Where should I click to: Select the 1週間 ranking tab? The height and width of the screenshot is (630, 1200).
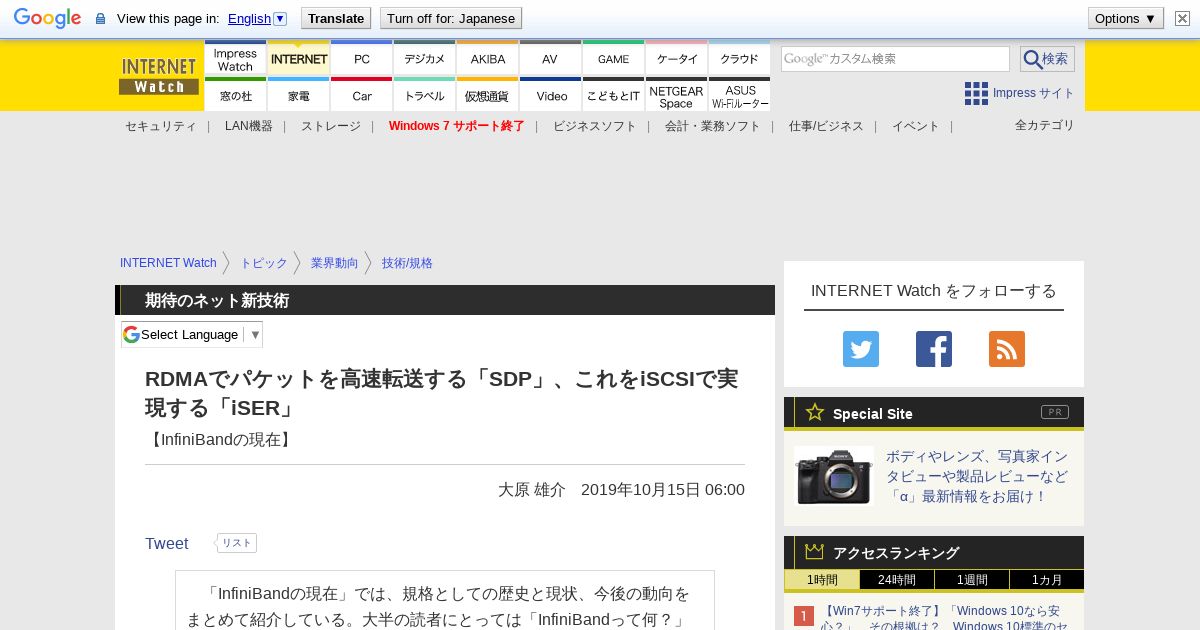pyautogui.click(x=972, y=580)
